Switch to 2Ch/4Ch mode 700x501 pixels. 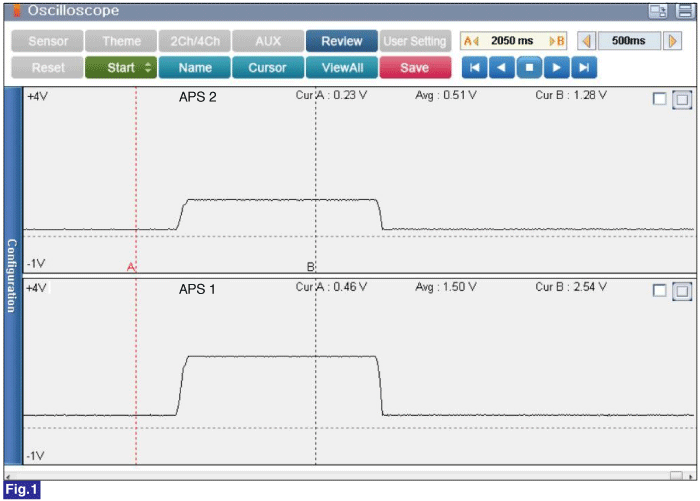195,41
